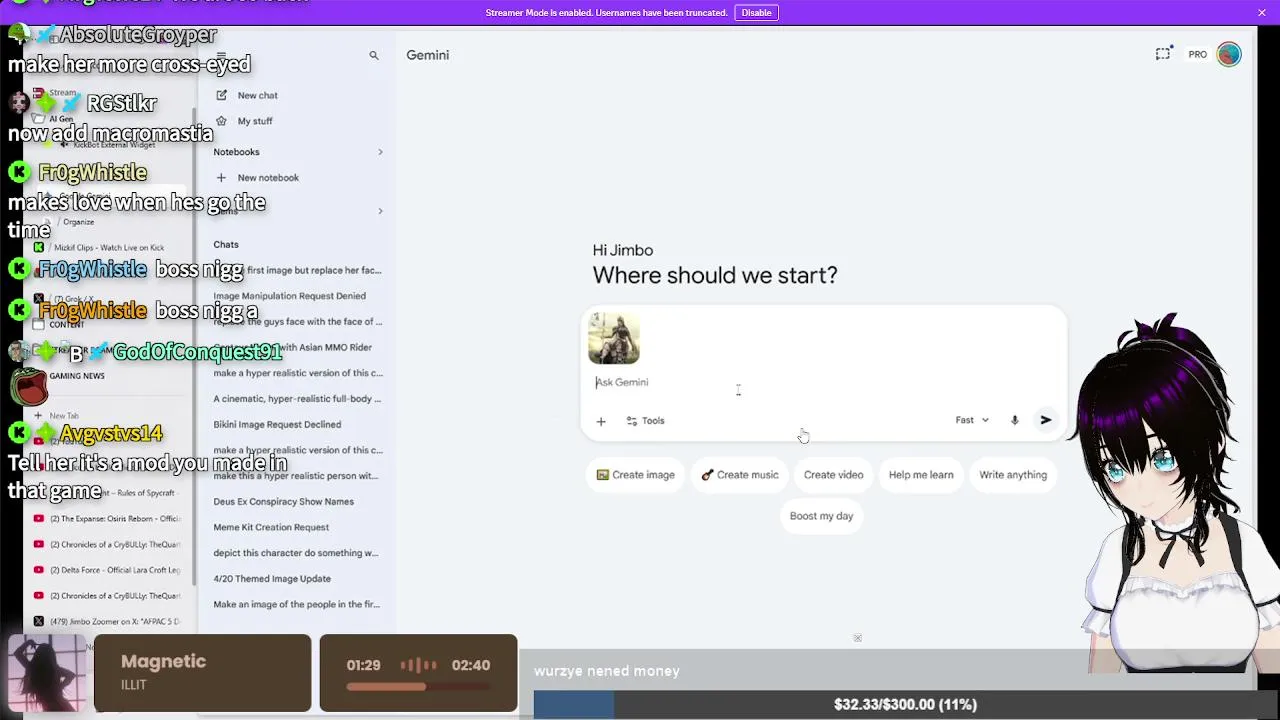
Task: Open the Fast model dropdown
Action: [x=972, y=420]
